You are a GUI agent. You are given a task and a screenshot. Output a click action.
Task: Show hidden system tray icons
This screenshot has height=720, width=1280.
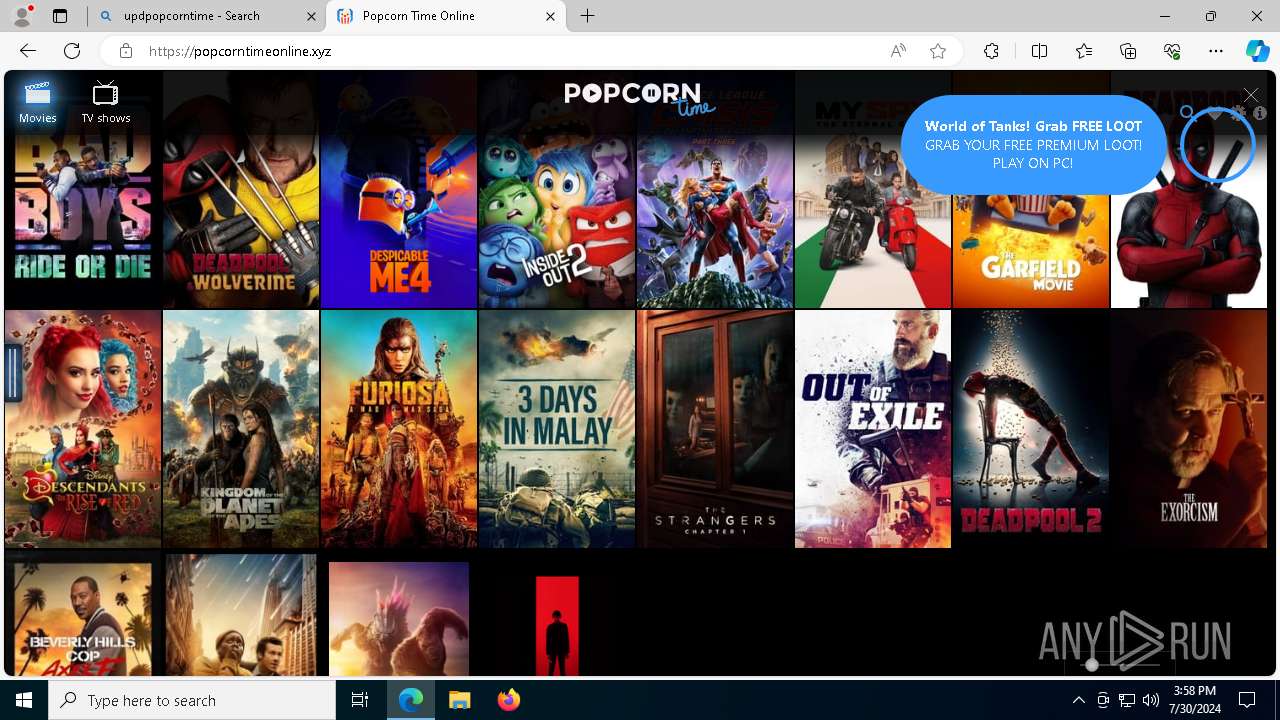[1078, 700]
